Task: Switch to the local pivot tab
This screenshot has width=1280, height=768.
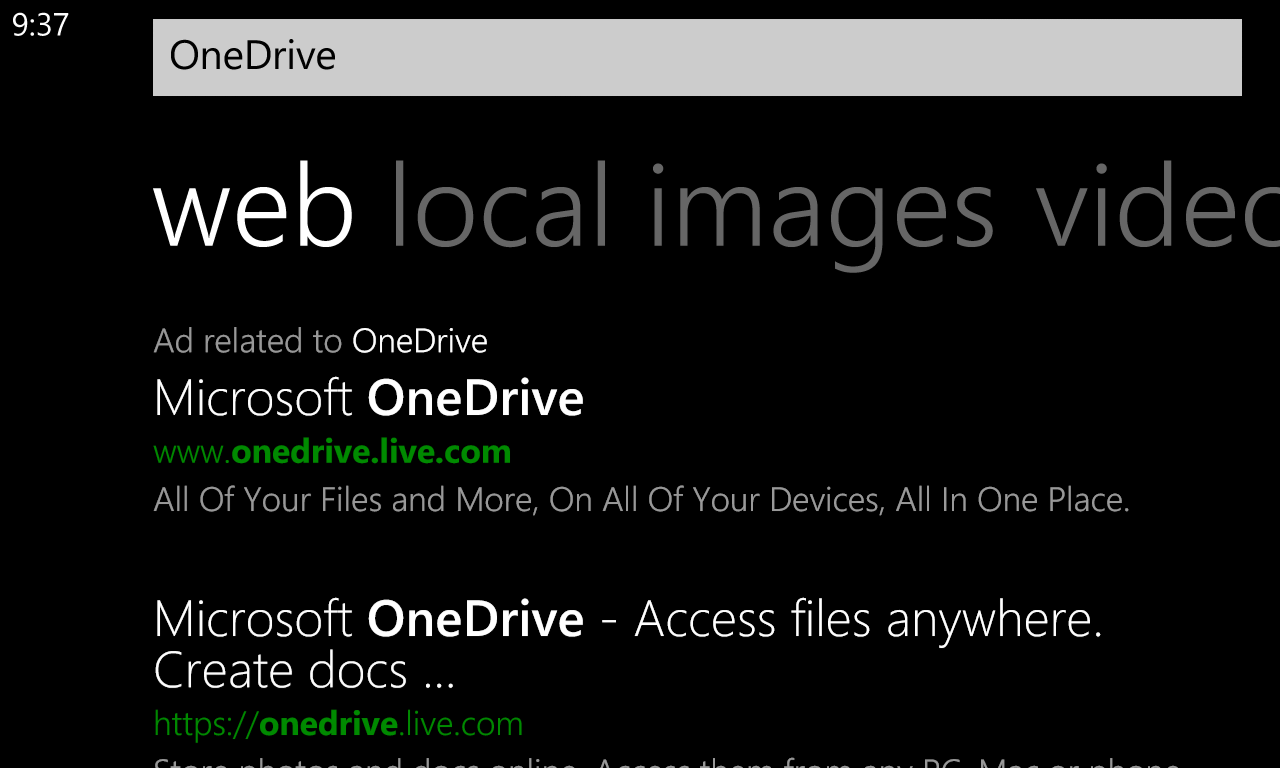Action: point(499,205)
